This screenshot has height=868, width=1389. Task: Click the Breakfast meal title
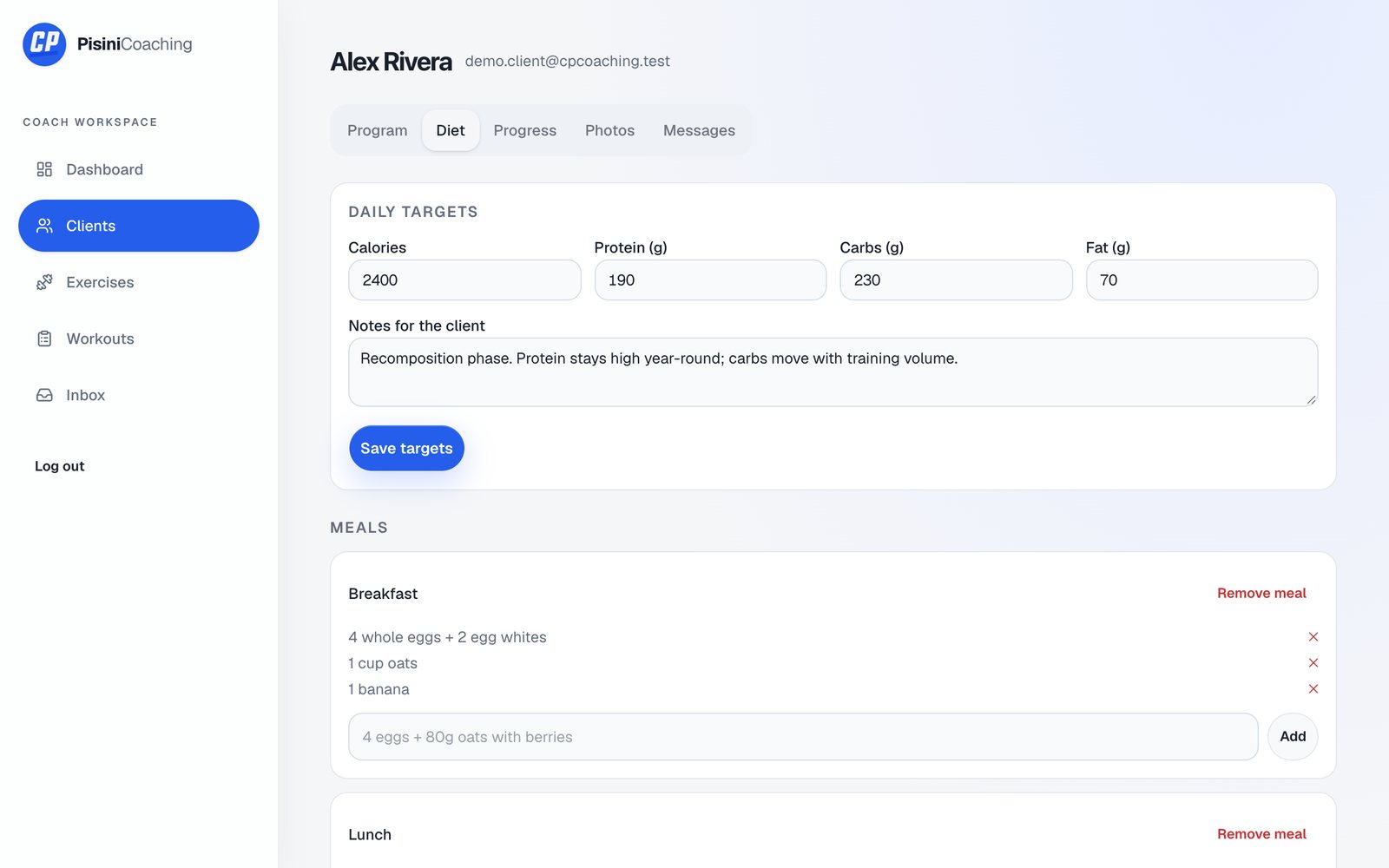383,594
